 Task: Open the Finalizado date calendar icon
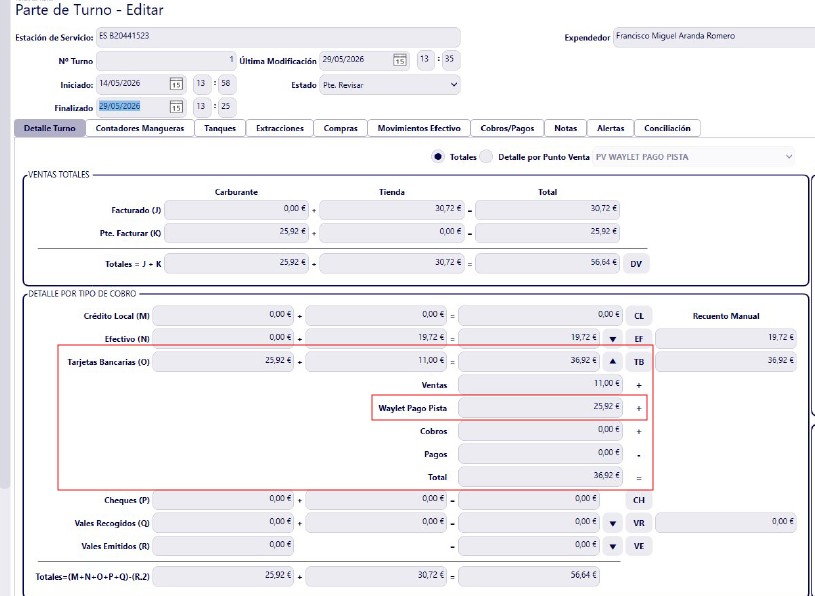(176, 107)
